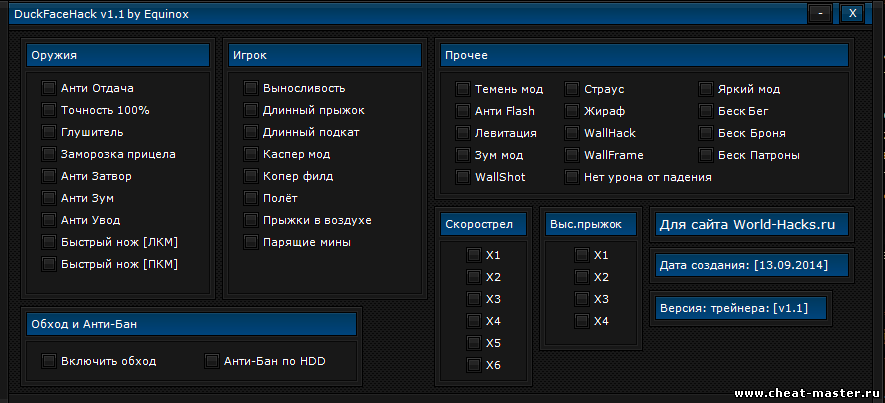Turn on Длинный прыжок
This screenshot has height=403, width=885.
(251, 110)
